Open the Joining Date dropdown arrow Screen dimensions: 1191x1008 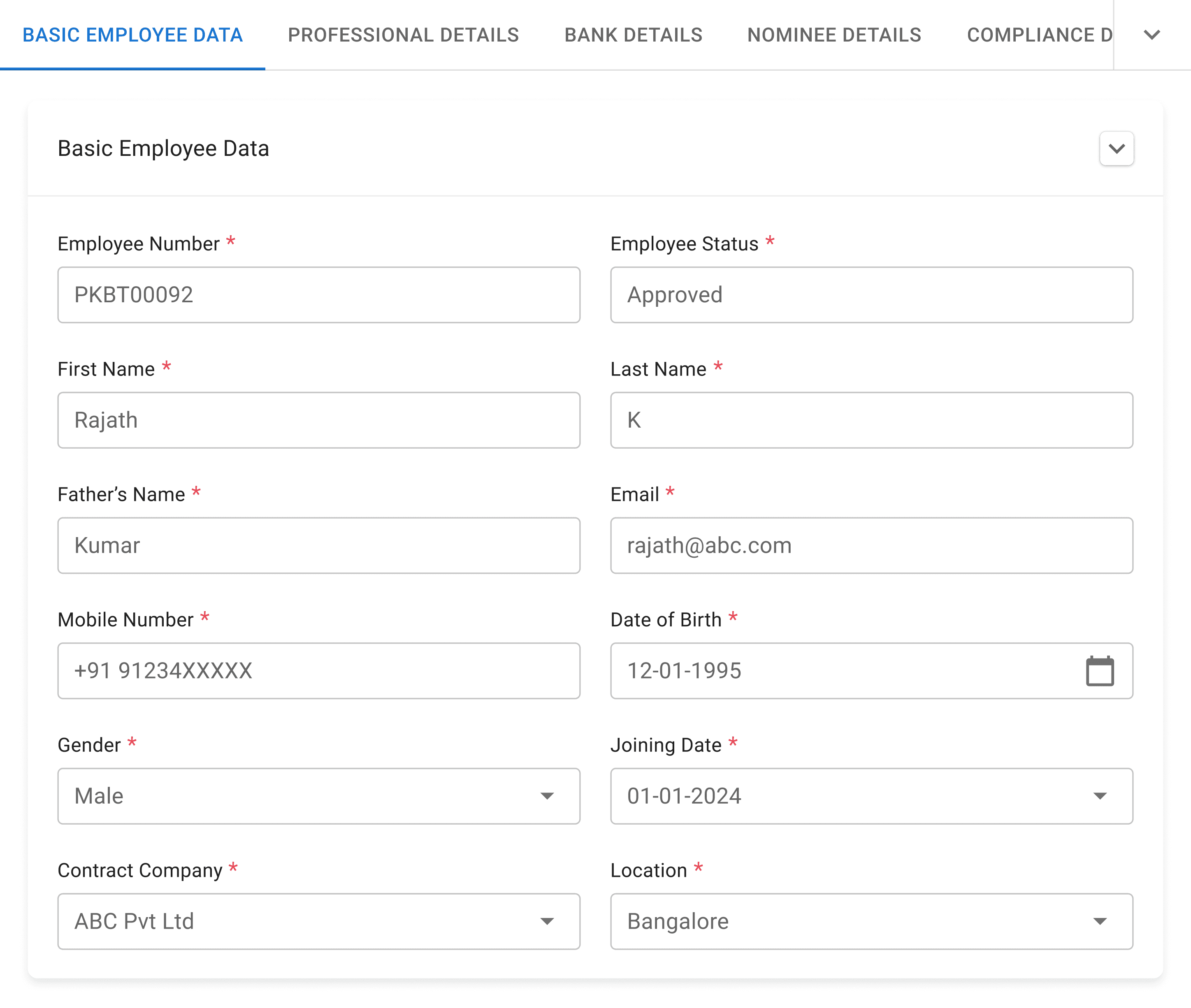(1100, 796)
